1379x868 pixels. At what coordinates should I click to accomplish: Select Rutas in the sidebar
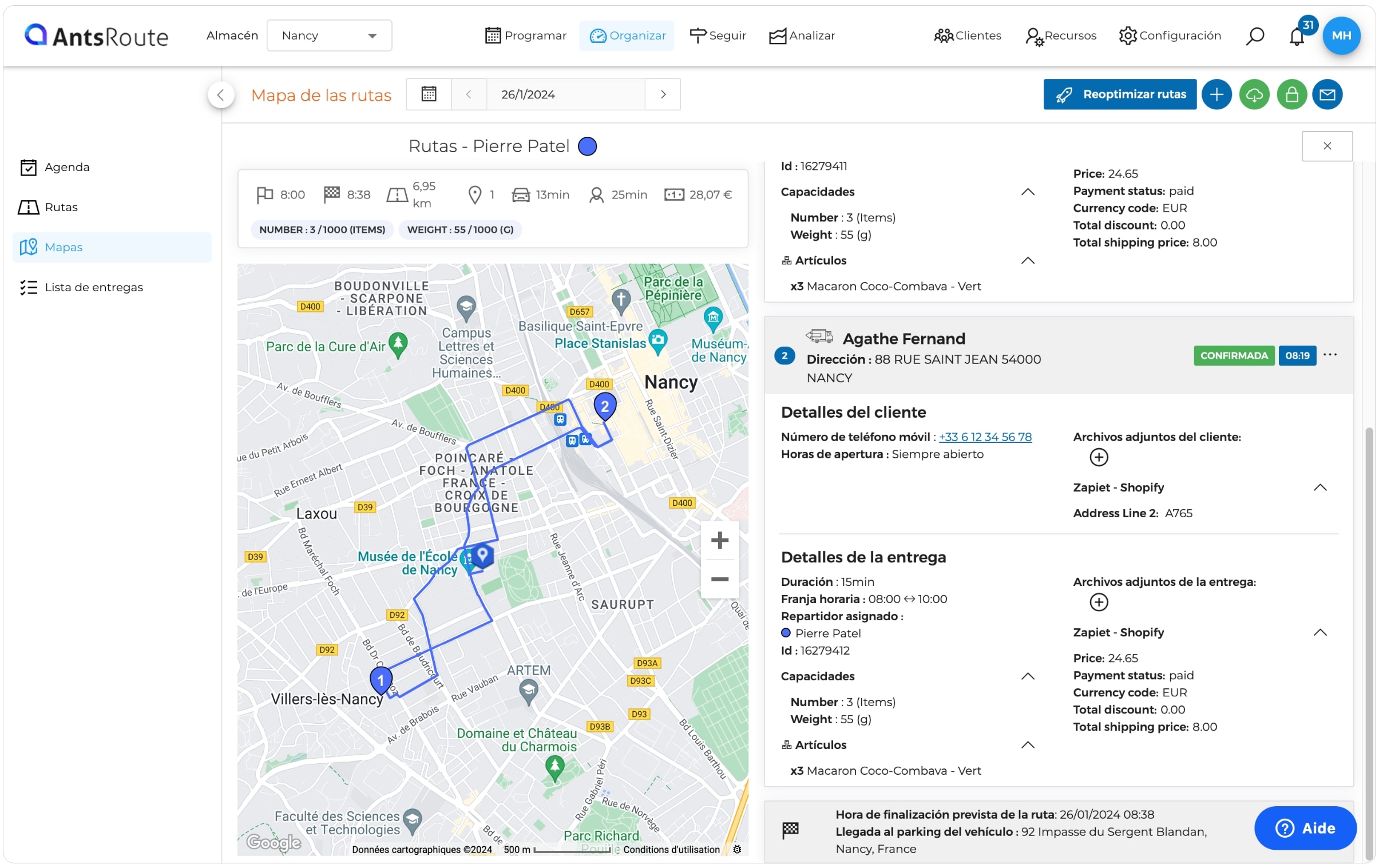(112, 207)
